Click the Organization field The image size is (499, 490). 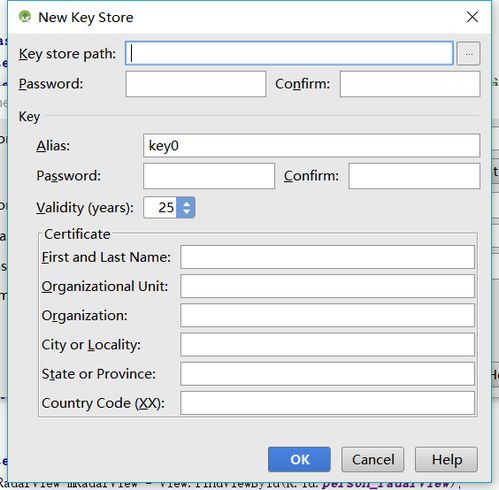tap(328, 315)
